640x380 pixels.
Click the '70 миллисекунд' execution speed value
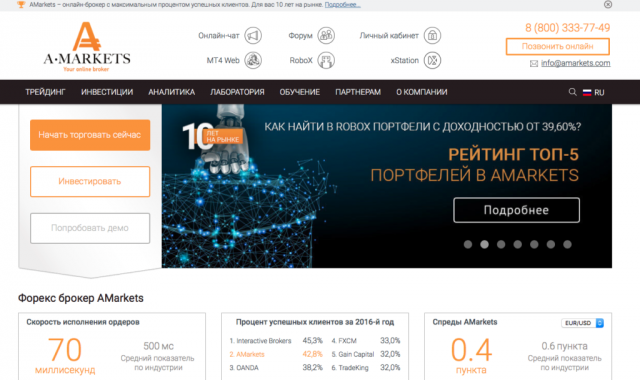click(65, 356)
